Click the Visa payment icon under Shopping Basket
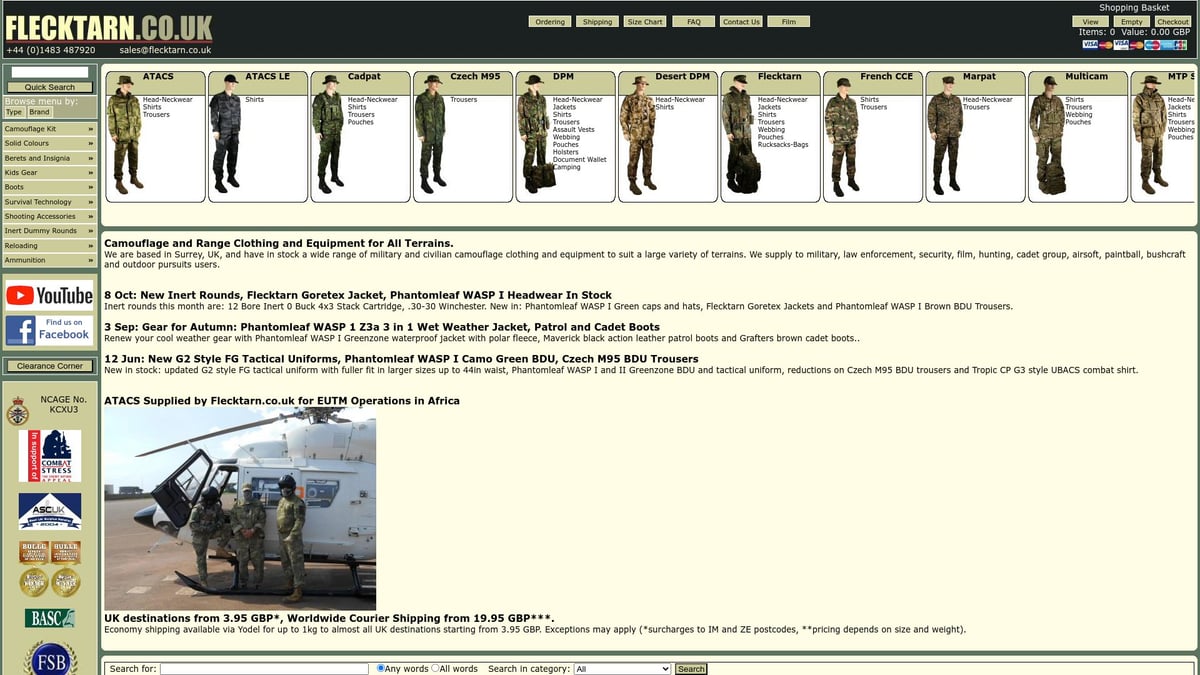This screenshot has width=1200, height=675. (x=1090, y=44)
